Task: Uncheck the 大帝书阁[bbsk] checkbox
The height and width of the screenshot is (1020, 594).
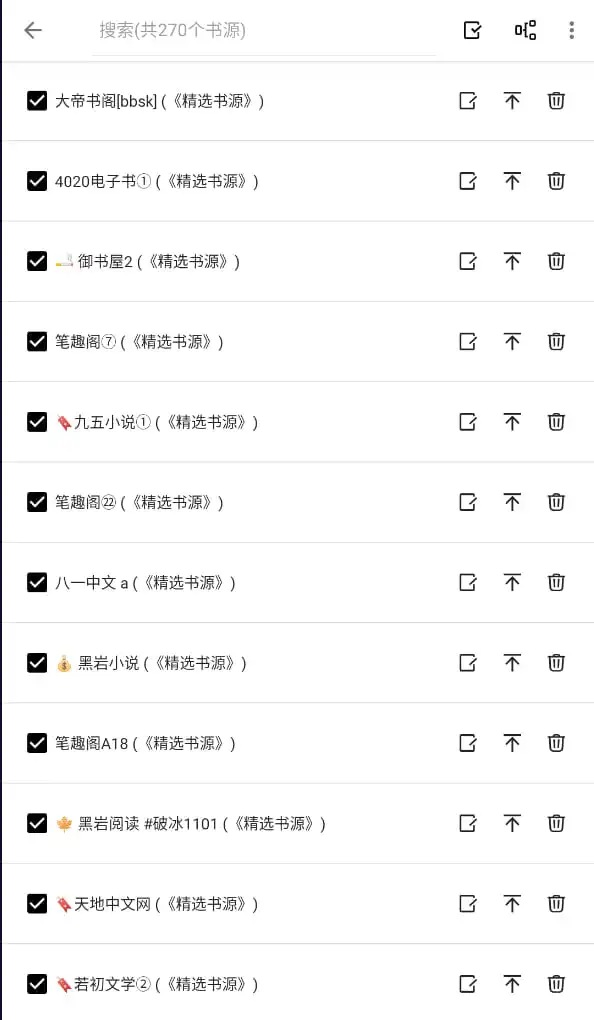Action: (x=37, y=101)
